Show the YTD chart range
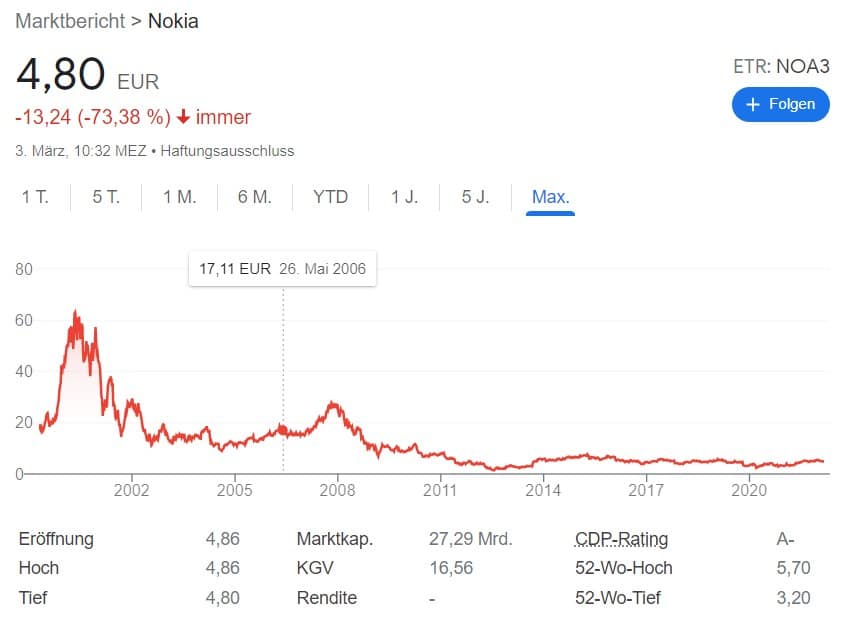Viewport: 847px width, 627px height. (x=330, y=197)
